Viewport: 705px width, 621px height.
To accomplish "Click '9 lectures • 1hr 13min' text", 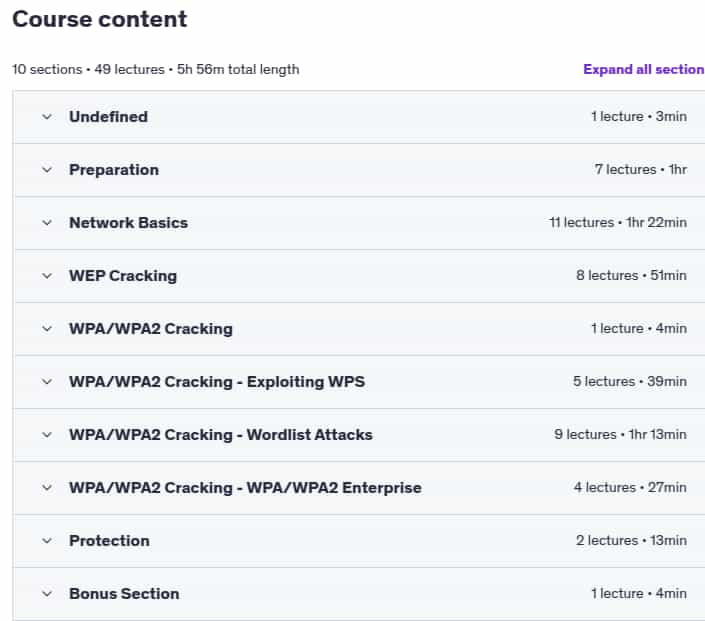I will pos(620,435).
